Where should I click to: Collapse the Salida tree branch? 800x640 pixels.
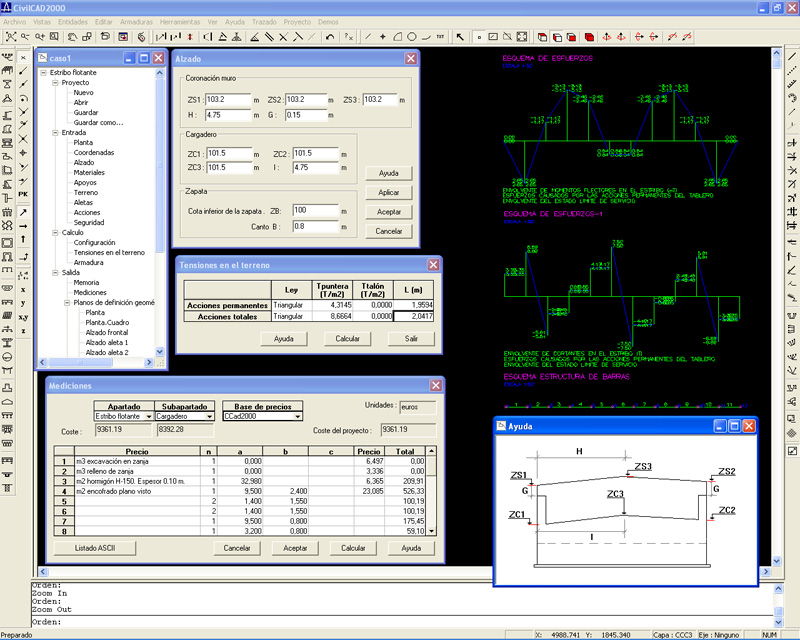56,272
